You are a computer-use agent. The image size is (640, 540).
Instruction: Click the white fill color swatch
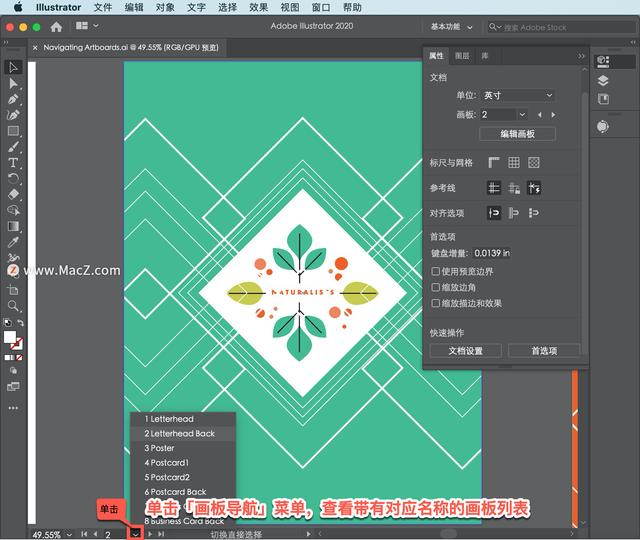(x=9, y=337)
